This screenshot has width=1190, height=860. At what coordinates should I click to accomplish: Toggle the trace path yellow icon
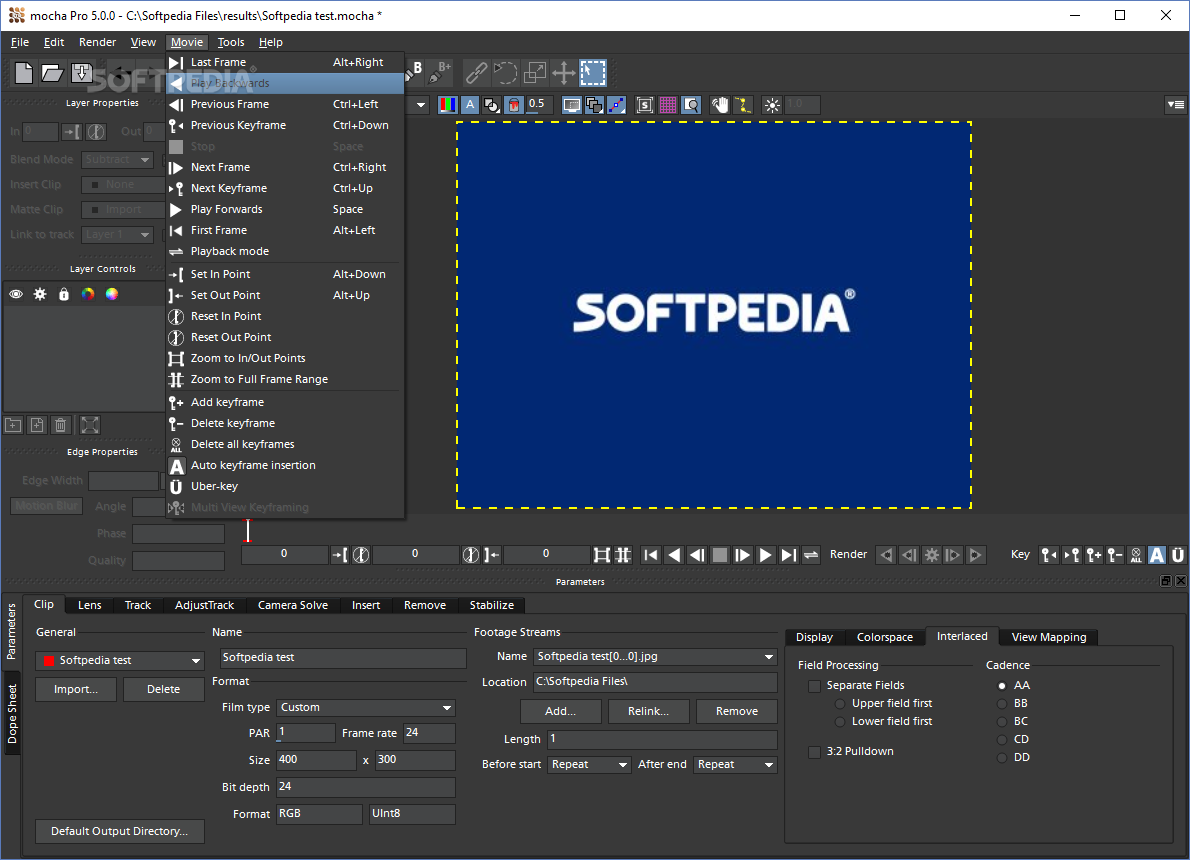click(x=743, y=105)
